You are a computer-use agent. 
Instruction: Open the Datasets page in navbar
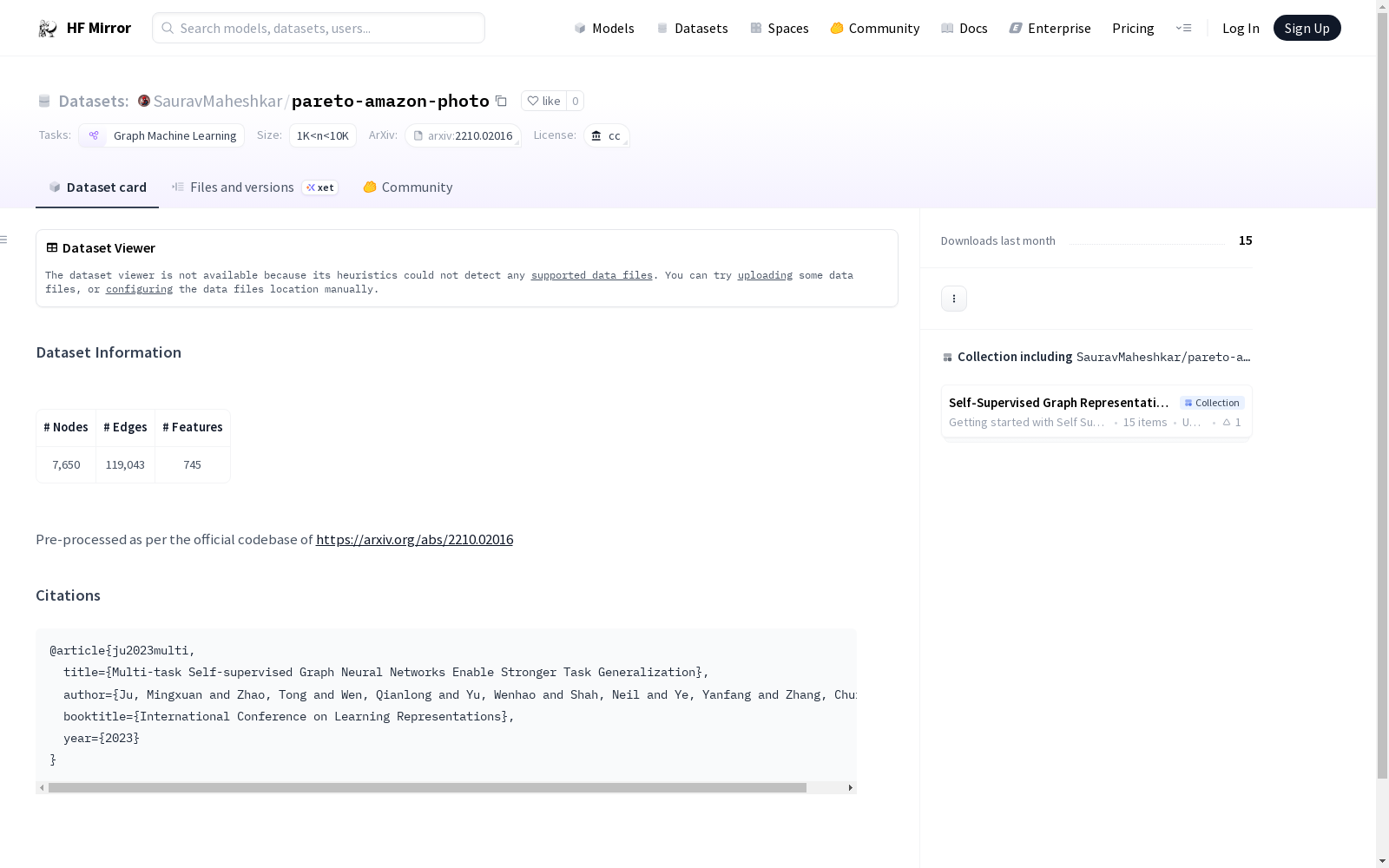point(692,28)
